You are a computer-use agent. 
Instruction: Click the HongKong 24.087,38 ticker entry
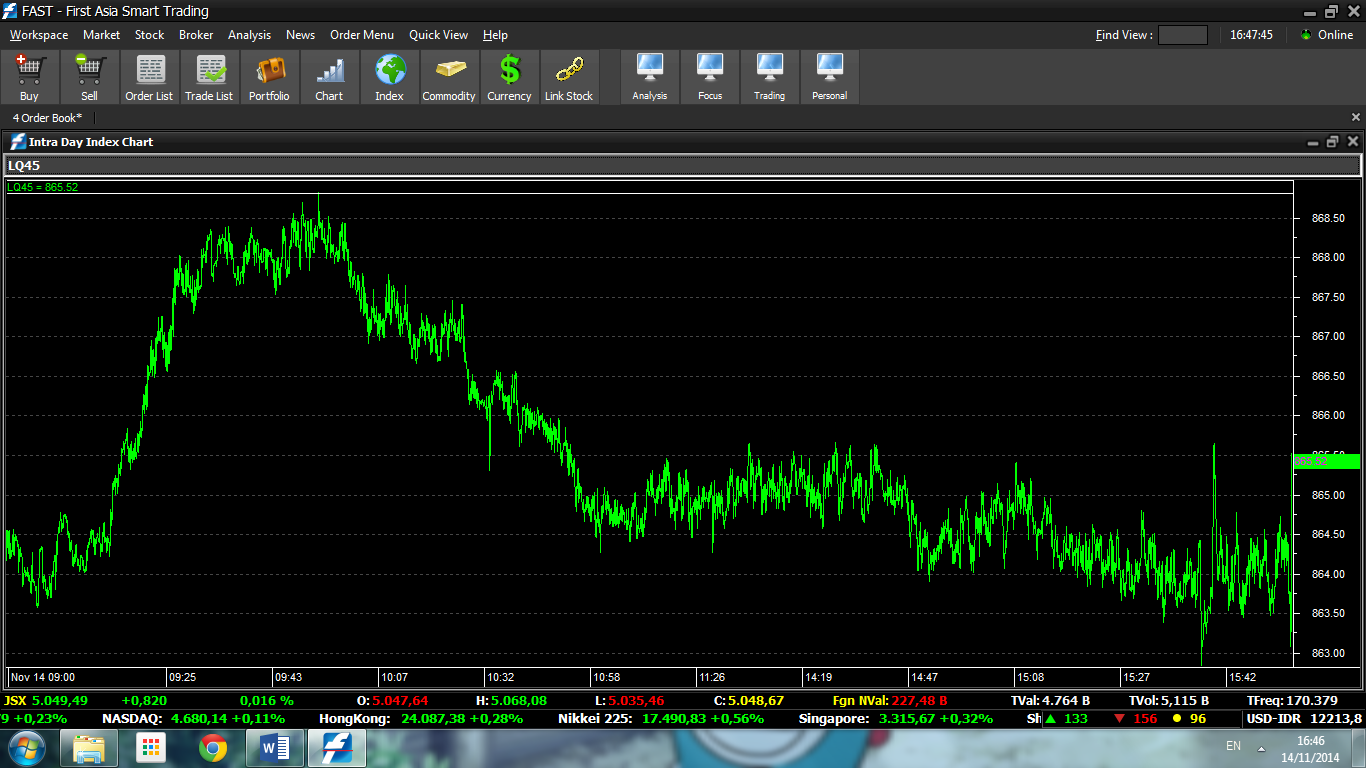[422, 719]
